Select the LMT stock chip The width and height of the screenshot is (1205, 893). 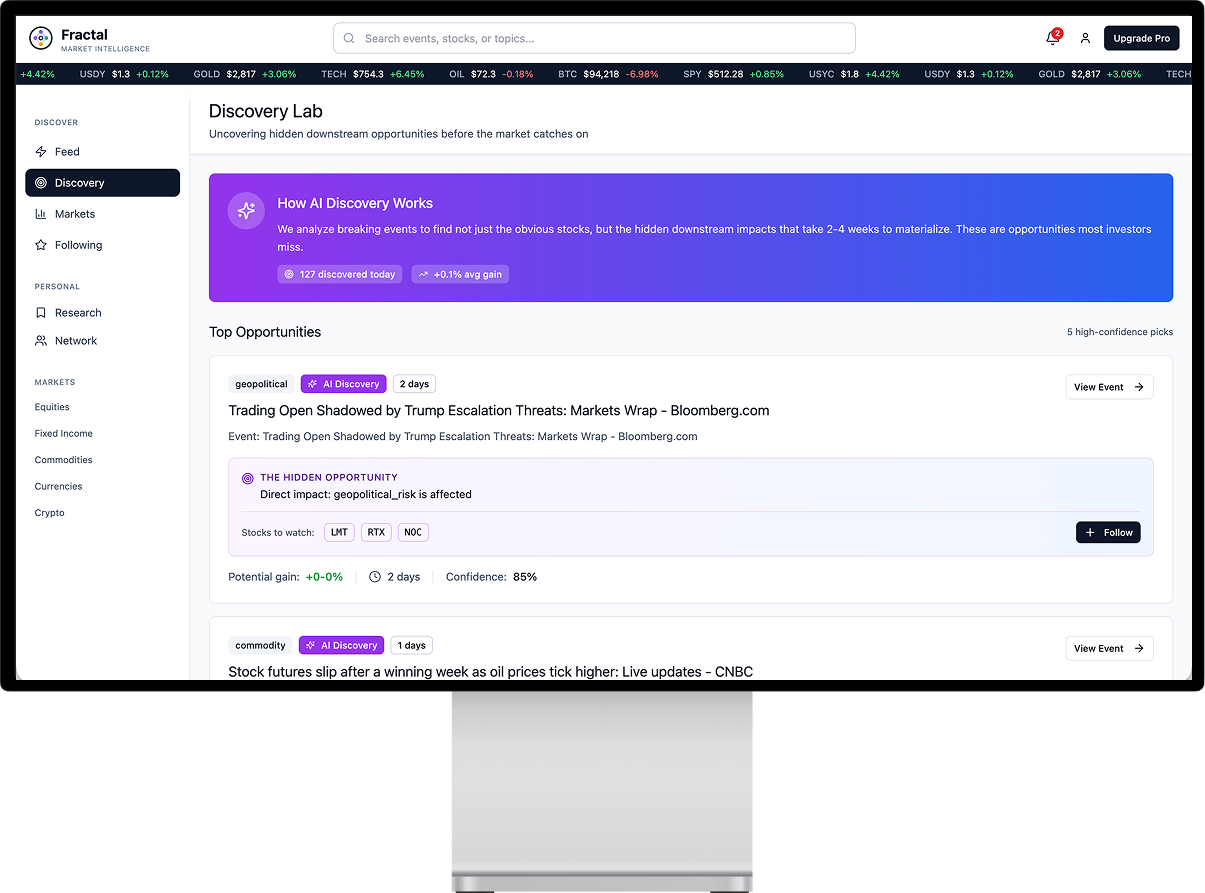pyautogui.click(x=340, y=533)
